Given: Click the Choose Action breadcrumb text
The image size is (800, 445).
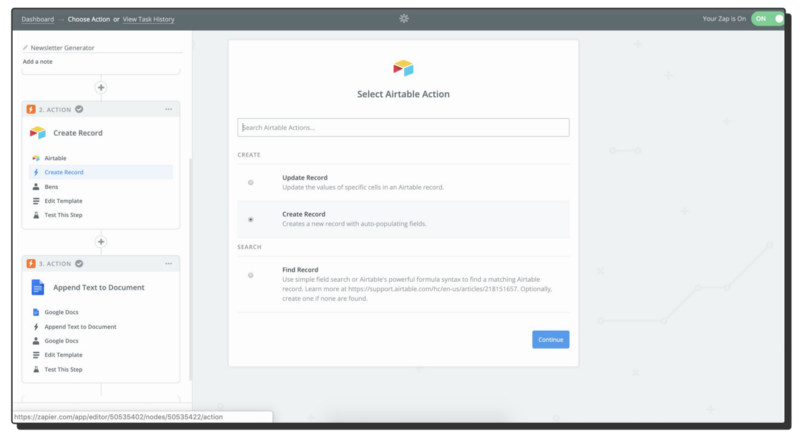Looking at the screenshot, I should coord(89,19).
